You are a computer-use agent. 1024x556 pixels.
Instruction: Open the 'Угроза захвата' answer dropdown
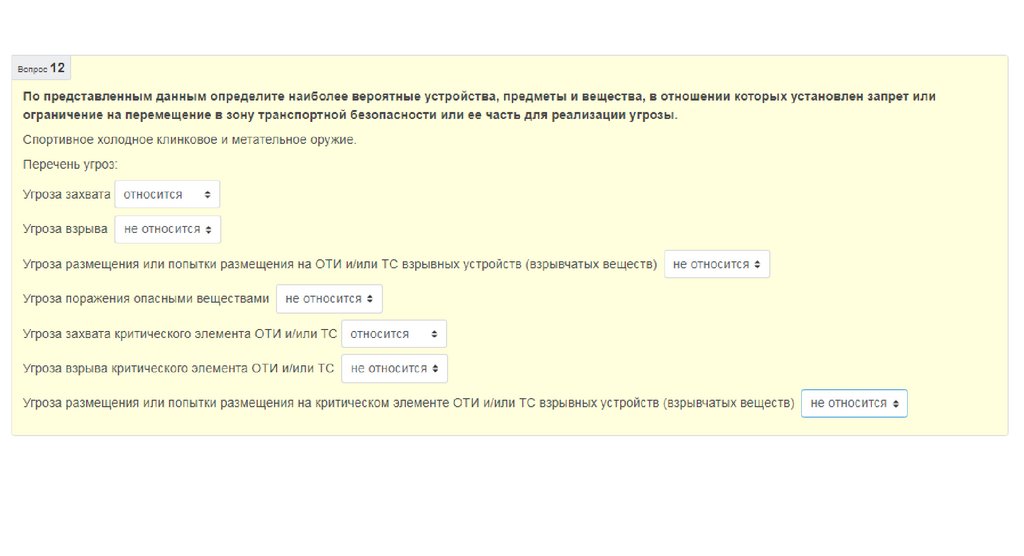coord(167,194)
